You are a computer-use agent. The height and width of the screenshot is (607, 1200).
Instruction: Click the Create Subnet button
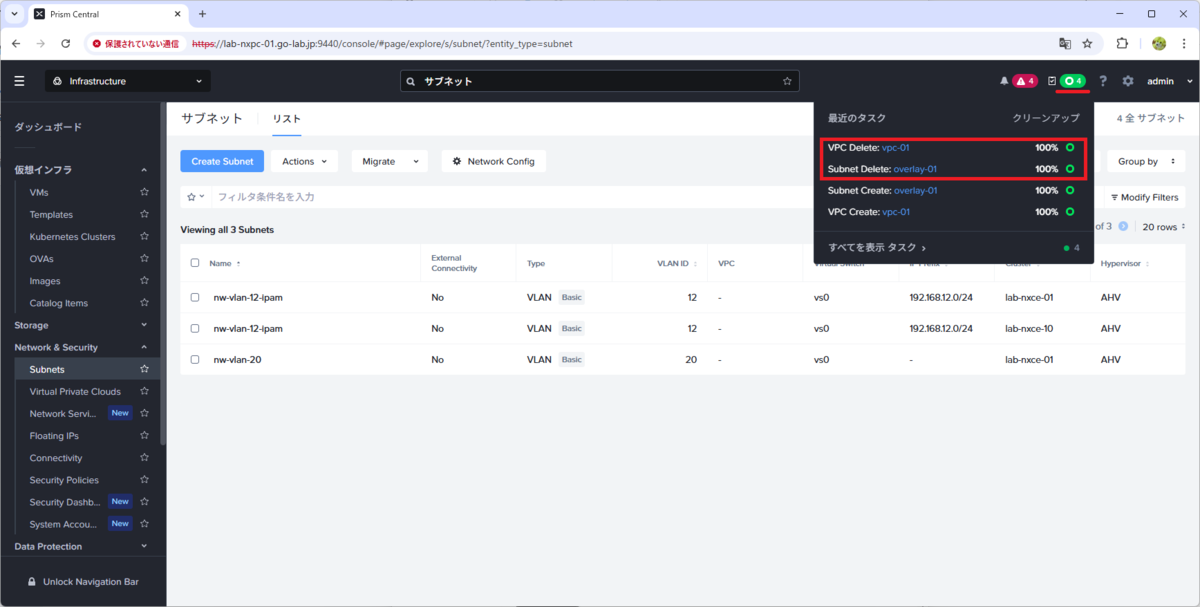(222, 161)
